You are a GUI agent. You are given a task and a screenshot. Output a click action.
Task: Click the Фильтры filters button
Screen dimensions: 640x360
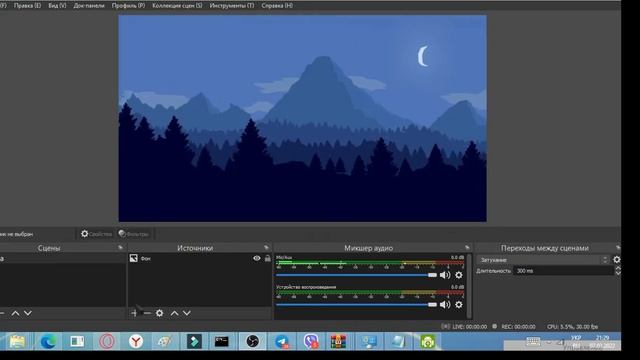pyautogui.click(x=133, y=234)
